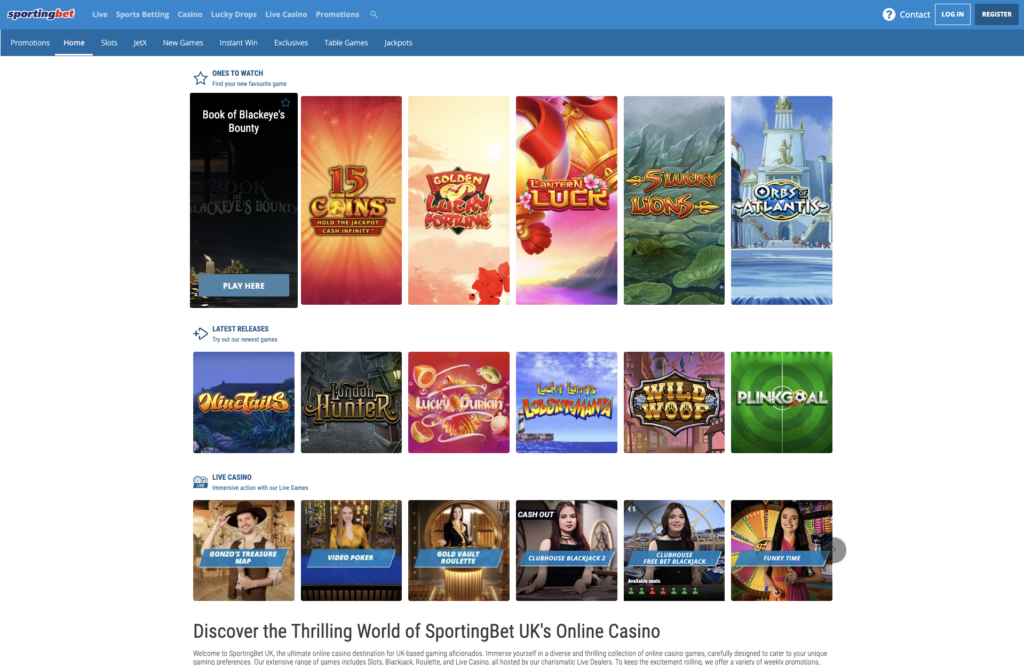The height and width of the screenshot is (665, 1024).
Task: Click the Contact help question-mark icon
Action: click(889, 14)
